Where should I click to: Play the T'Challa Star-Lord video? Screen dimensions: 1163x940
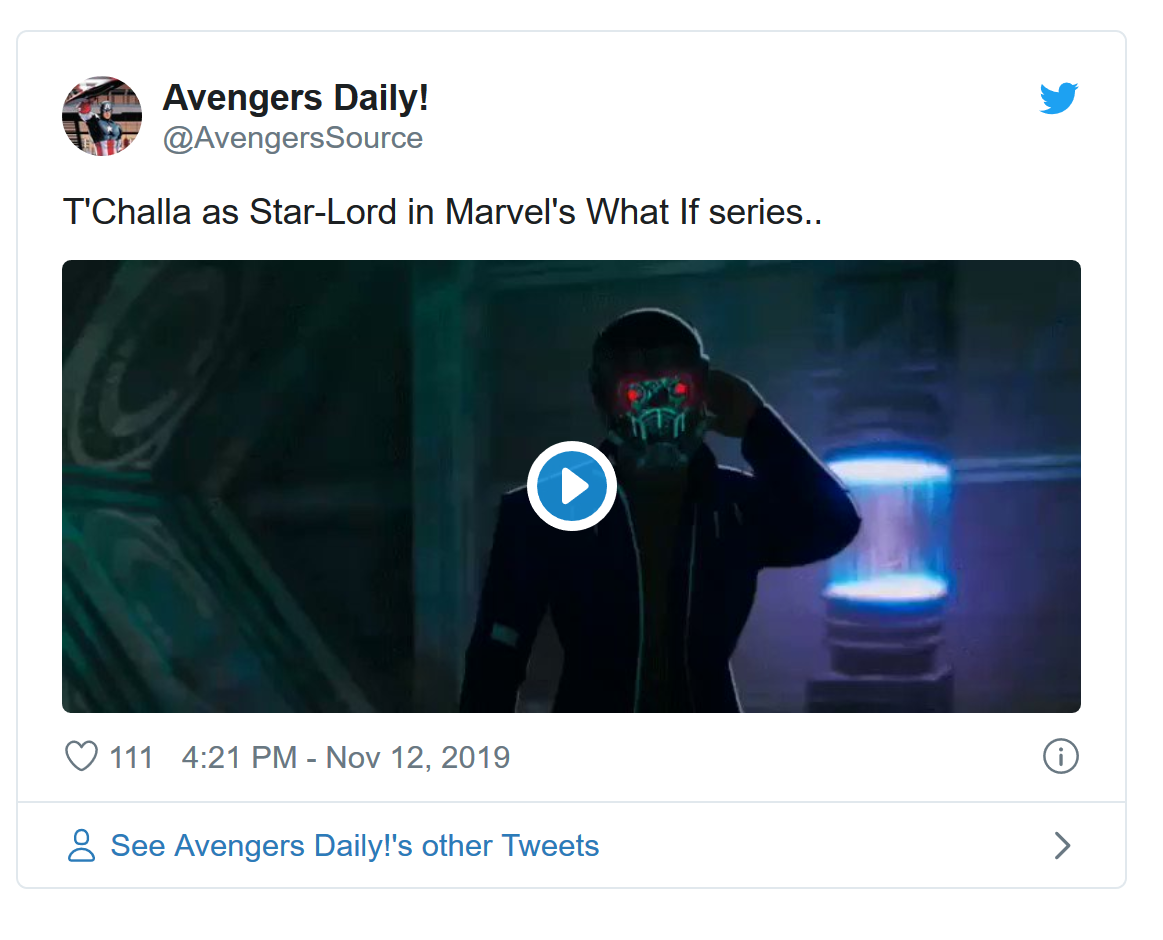pyautogui.click(x=571, y=486)
